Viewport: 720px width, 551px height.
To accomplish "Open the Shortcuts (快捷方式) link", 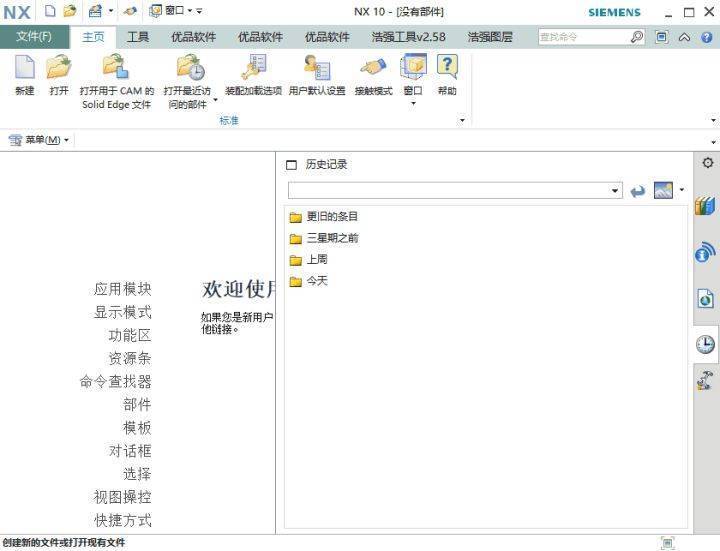I will [123, 520].
